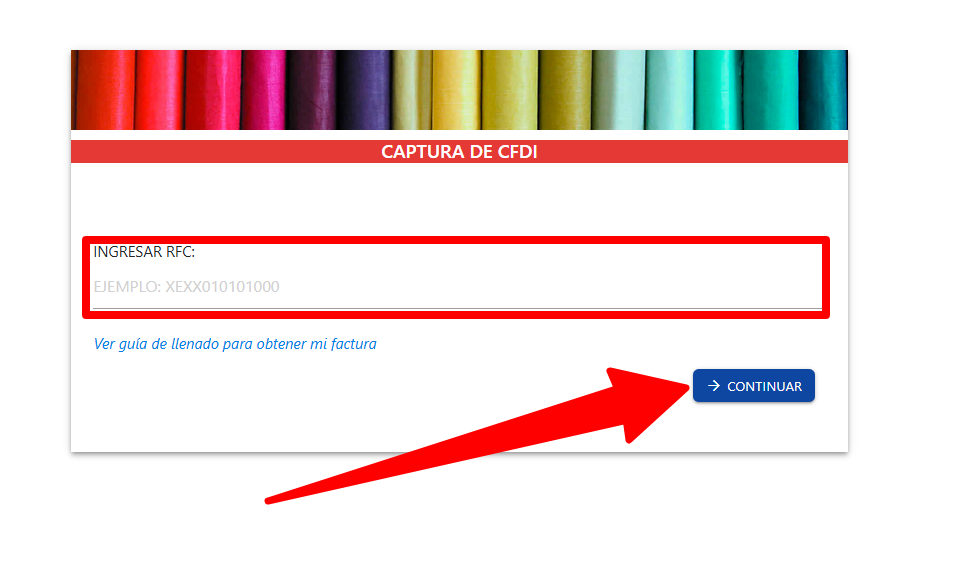964x574 pixels.
Task: Click the red highlight rectangle border
Action: coord(456,240)
